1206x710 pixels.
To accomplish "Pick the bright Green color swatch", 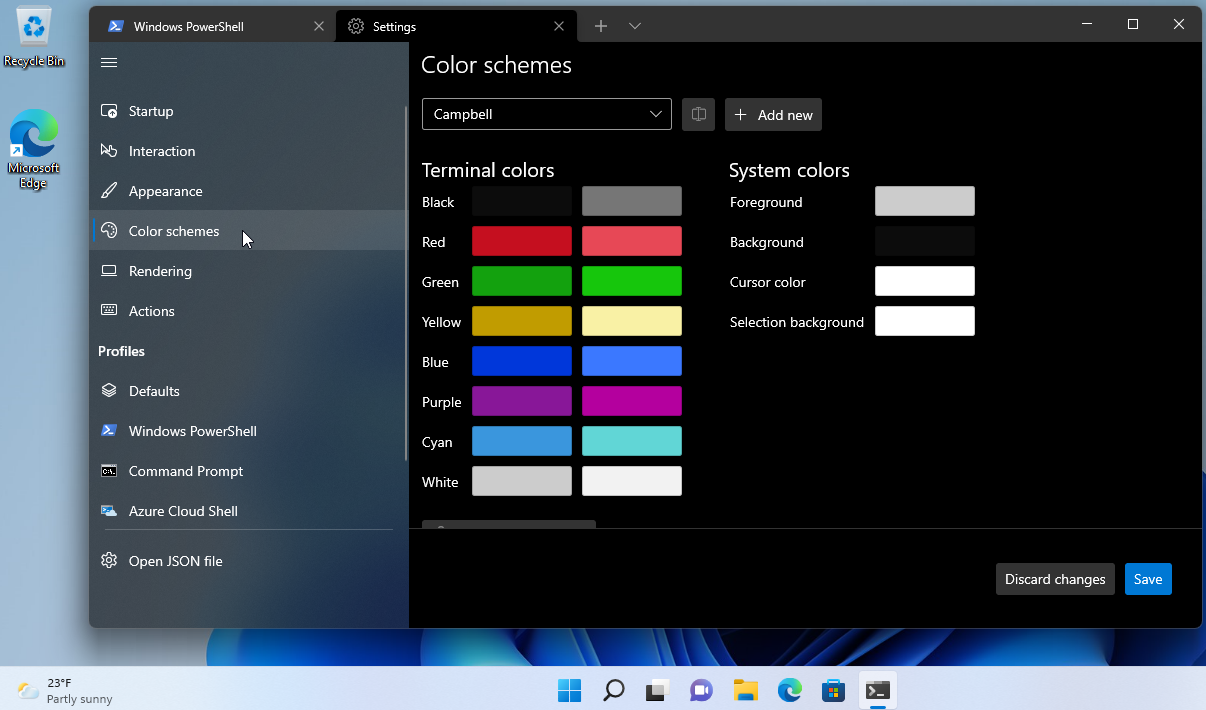I will click(x=632, y=281).
